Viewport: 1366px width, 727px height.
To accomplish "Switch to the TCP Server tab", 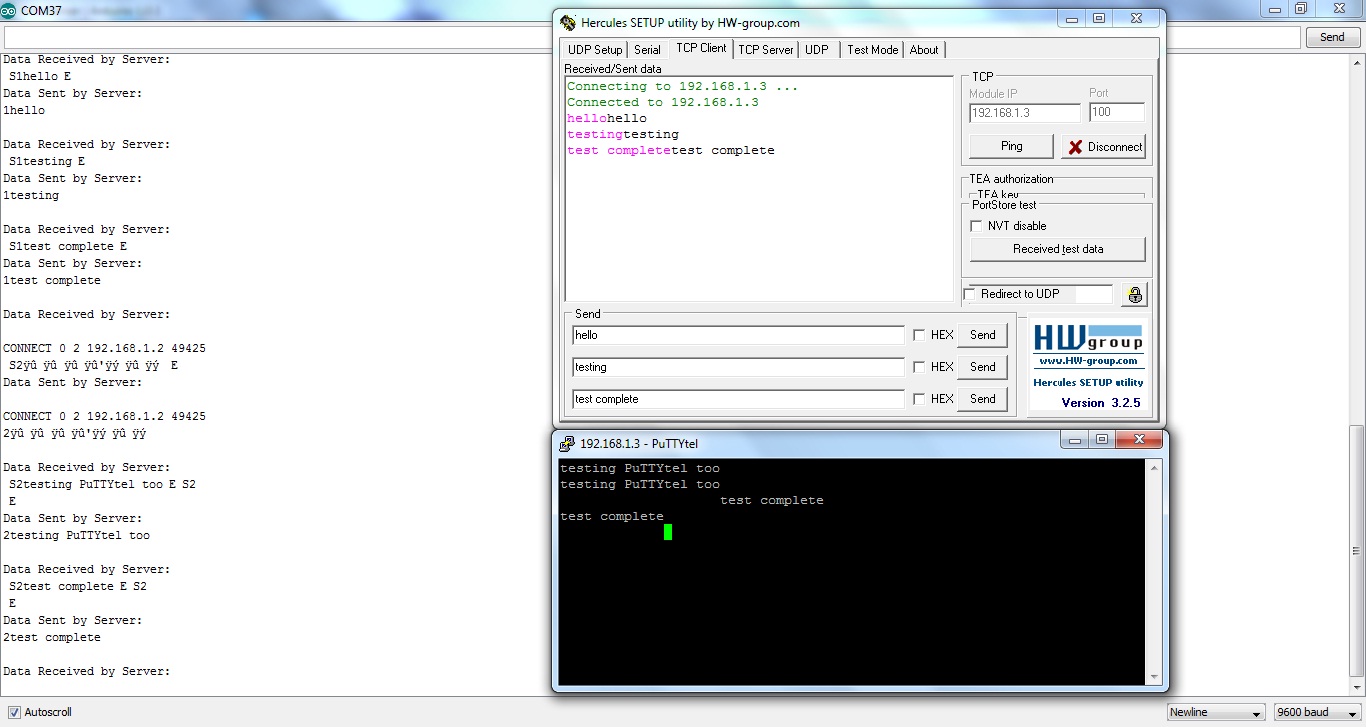I will click(766, 50).
